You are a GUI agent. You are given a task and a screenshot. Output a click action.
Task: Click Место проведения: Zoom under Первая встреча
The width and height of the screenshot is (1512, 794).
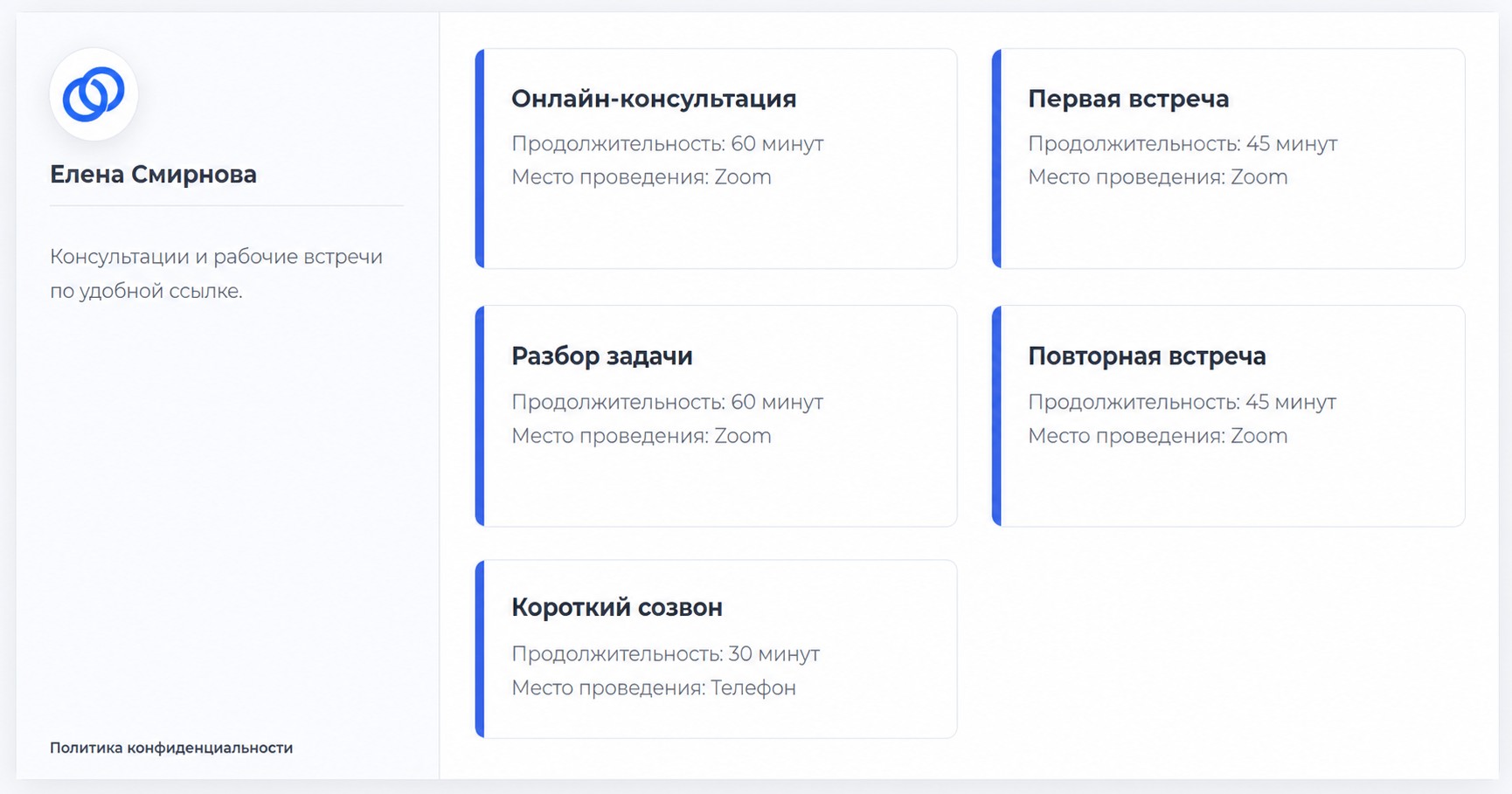[x=1158, y=177]
